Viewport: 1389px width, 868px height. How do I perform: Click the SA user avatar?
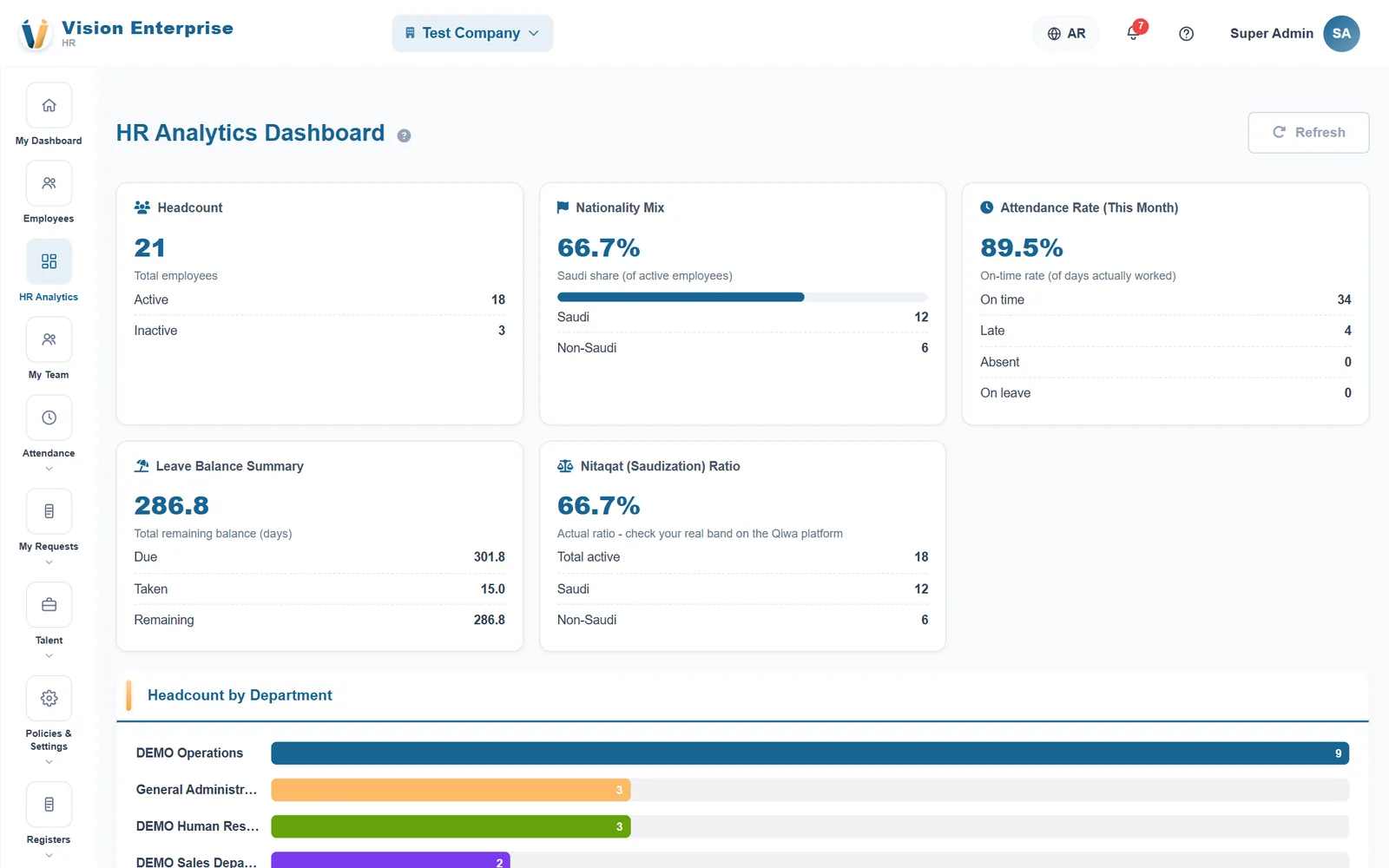click(1341, 34)
